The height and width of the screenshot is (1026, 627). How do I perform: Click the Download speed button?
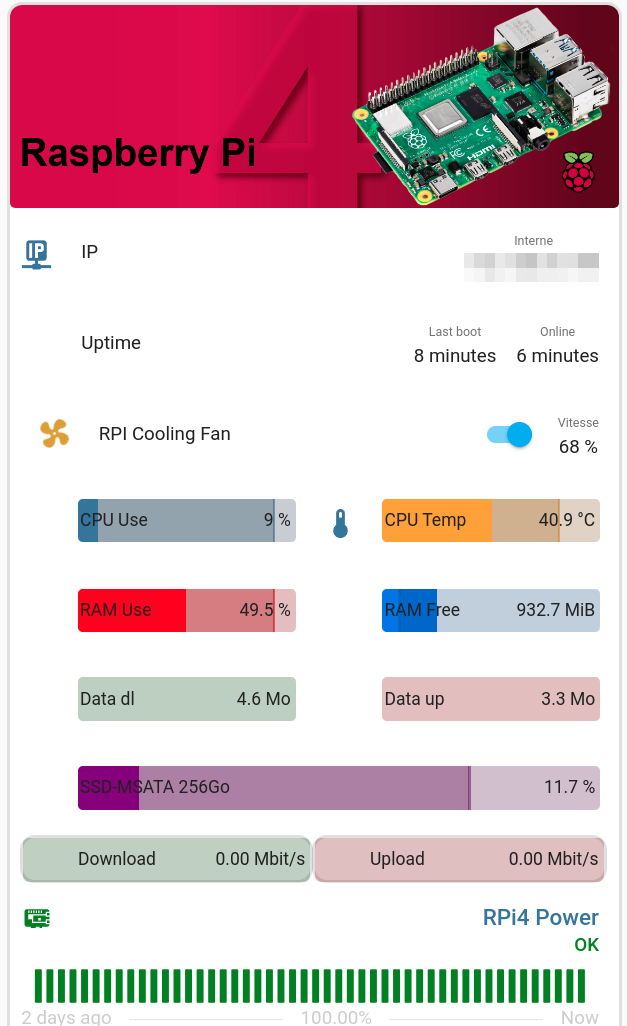tap(166, 858)
